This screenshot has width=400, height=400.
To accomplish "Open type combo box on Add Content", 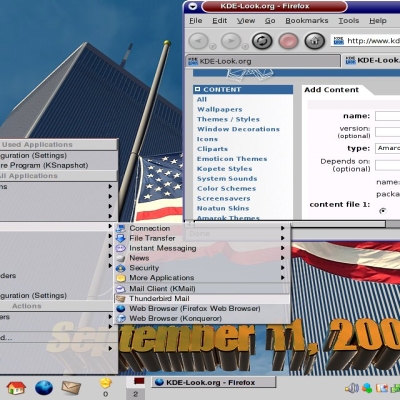I will pyautogui.click(x=388, y=148).
